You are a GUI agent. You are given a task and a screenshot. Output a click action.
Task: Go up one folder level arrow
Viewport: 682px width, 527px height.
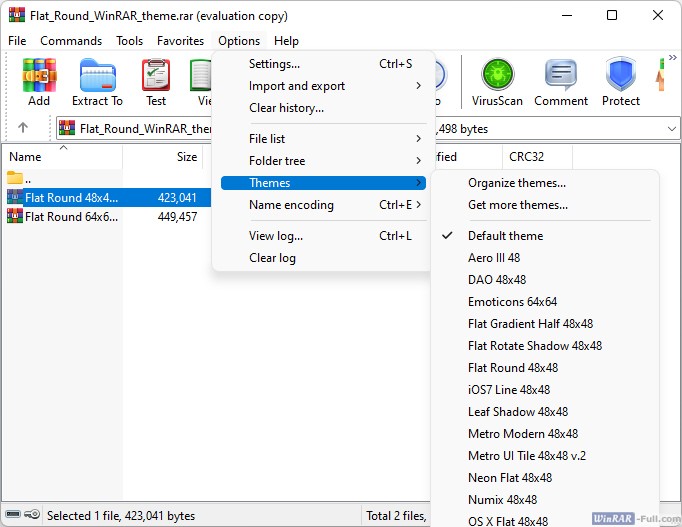pyautogui.click(x=23, y=128)
